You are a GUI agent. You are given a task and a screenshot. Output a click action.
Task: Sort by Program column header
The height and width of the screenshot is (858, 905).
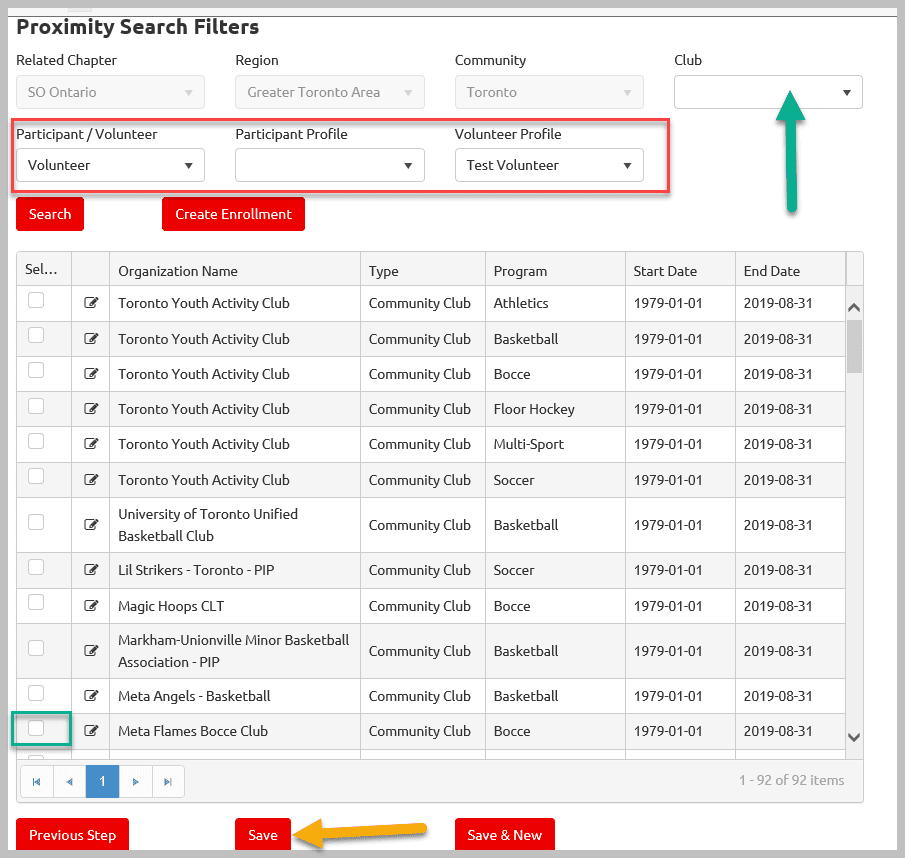[555, 271]
